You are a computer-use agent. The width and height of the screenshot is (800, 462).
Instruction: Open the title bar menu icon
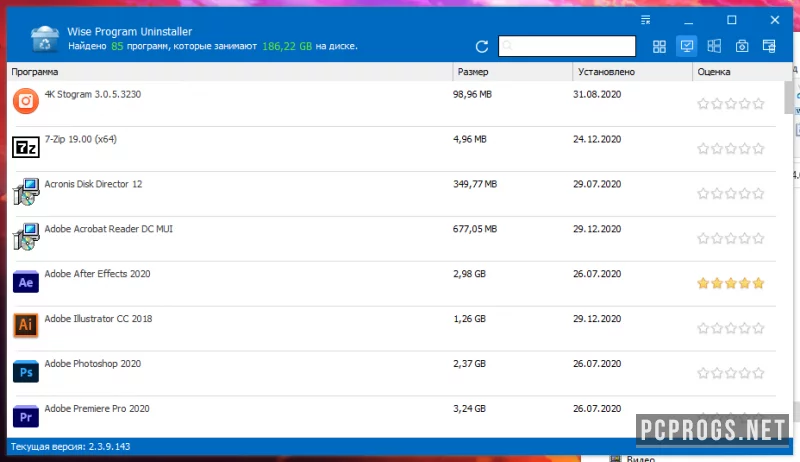click(x=645, y=20)
